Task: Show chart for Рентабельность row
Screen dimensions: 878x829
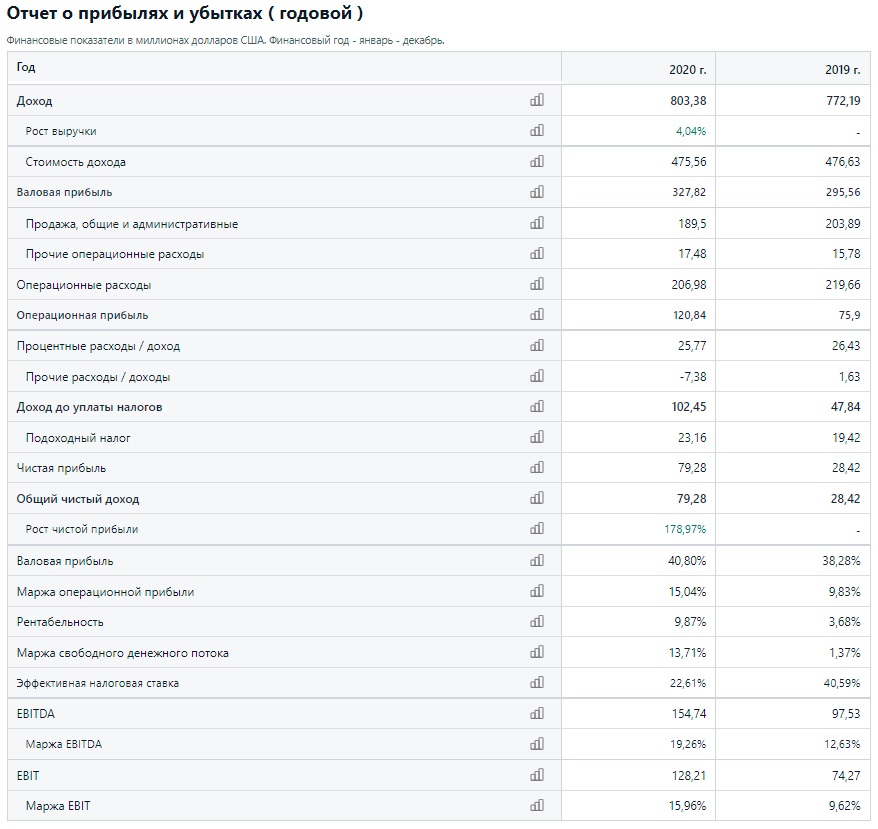Action: pos(537,621)
